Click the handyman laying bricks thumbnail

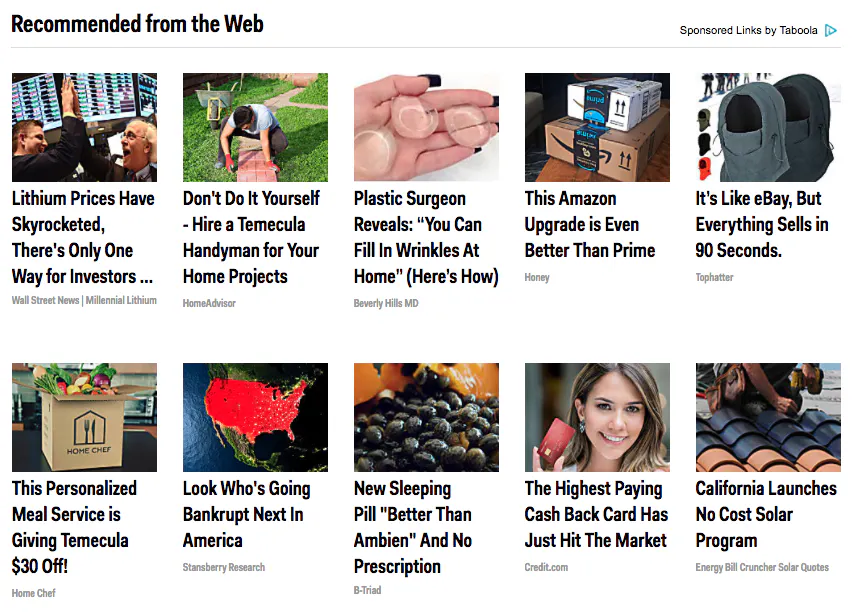point(255,127)
